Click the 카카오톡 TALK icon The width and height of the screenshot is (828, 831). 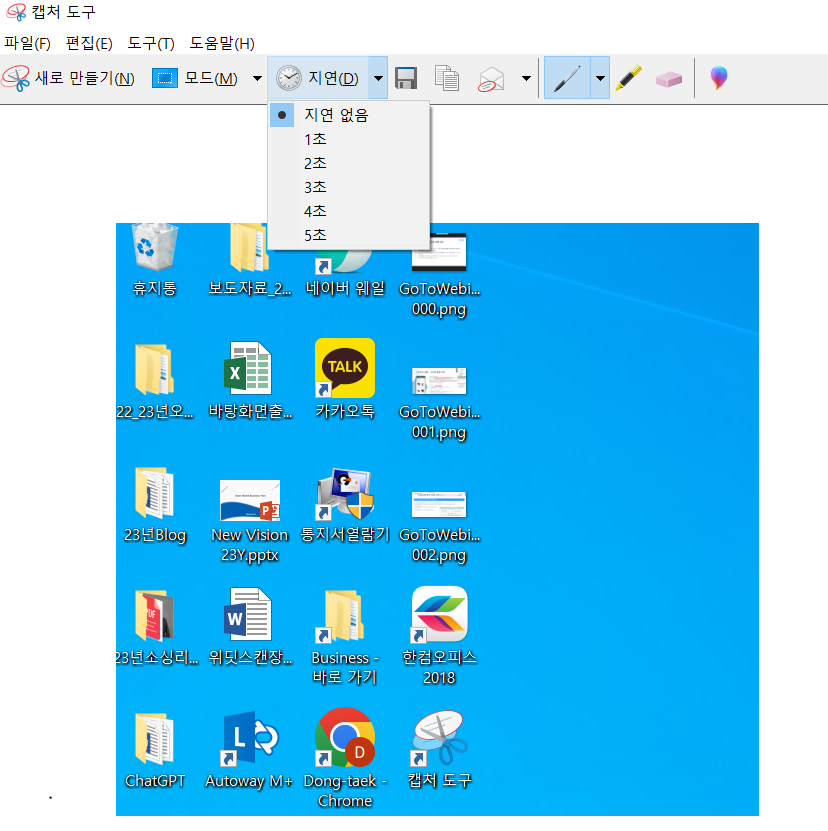[345, 368]
